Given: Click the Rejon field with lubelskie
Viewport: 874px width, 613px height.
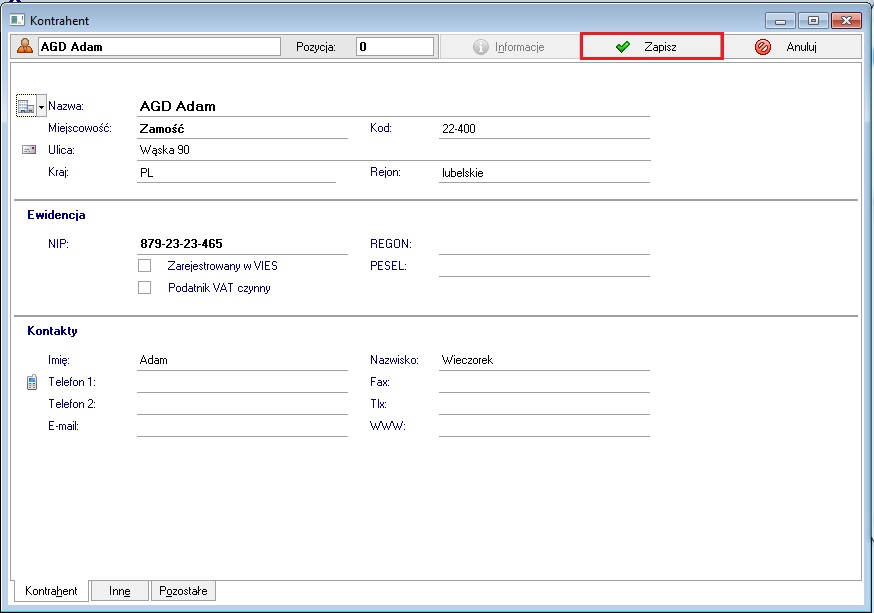Looking at the screenshot, I should click(545, 173).
